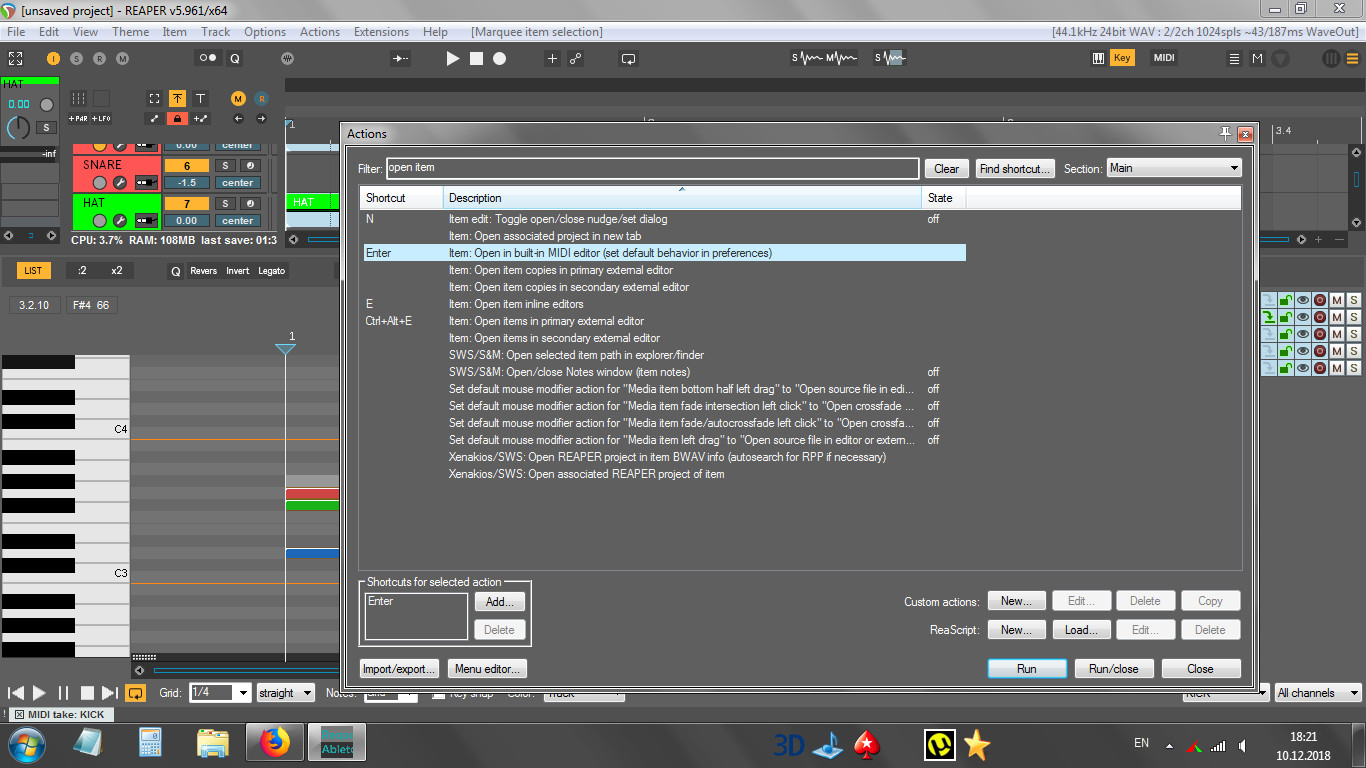Click the left arrow icon in track toolbar
The image size is (1366, 768).
tap(238, 118)
